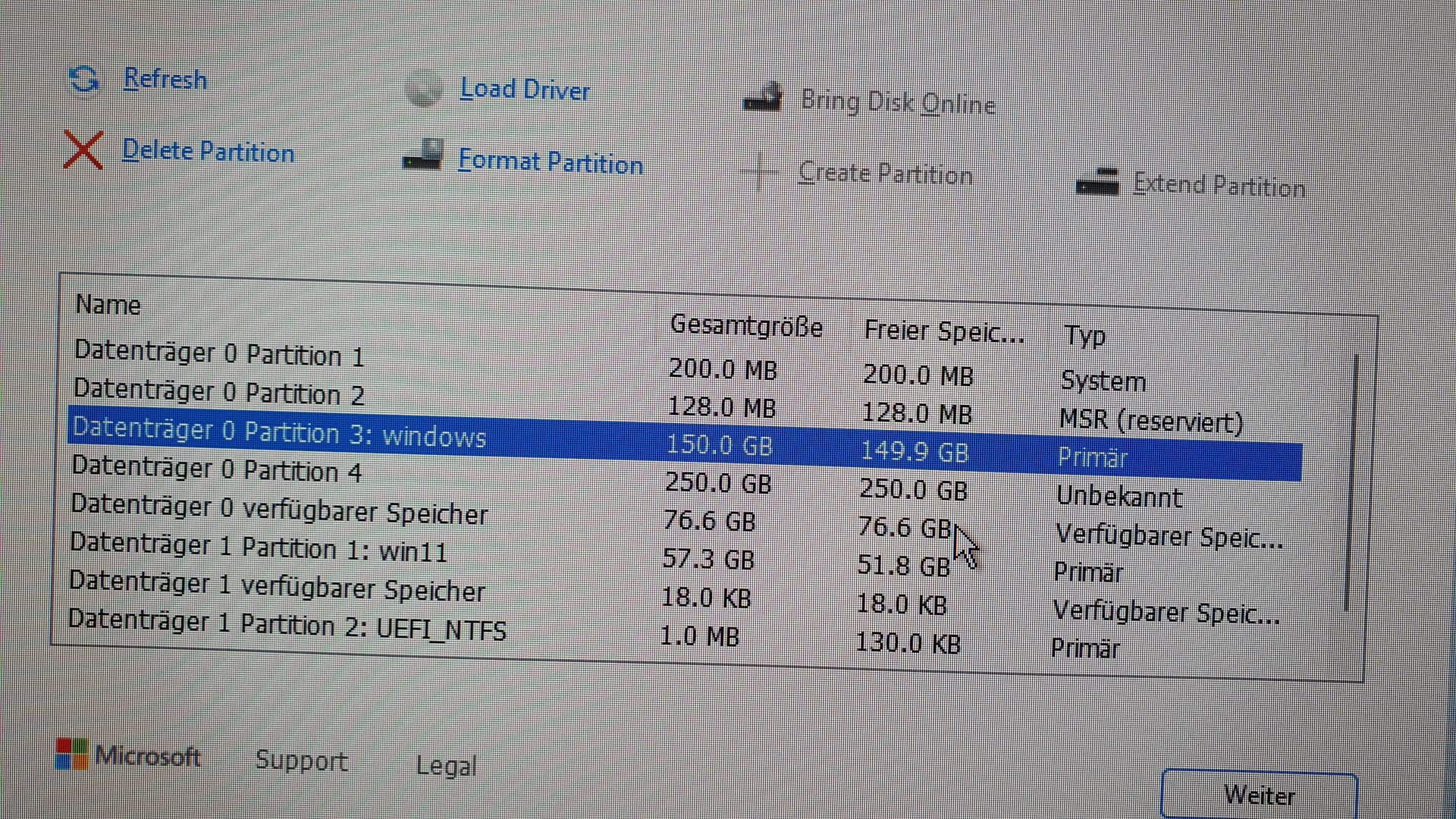Screen dimensions: 1456x819
Task: Select Datenträger 0 Partition 2 row
Action: coord(686,405)
